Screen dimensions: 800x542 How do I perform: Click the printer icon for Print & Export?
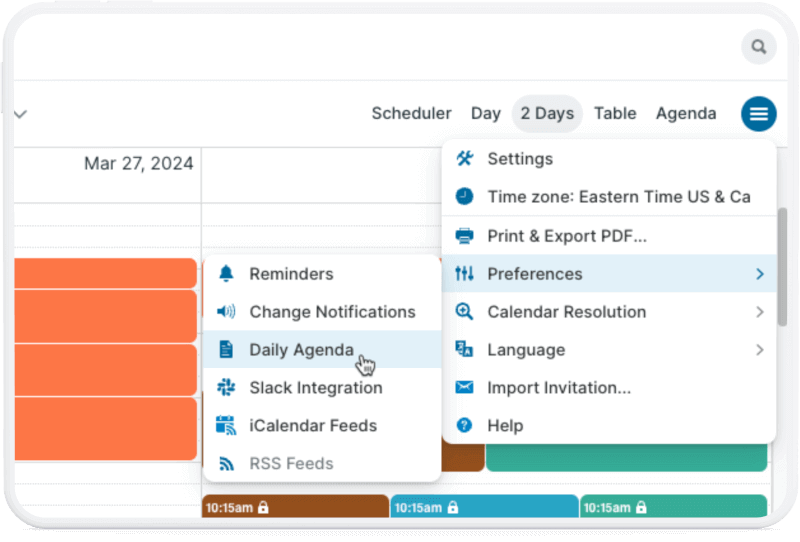point(464,236)
